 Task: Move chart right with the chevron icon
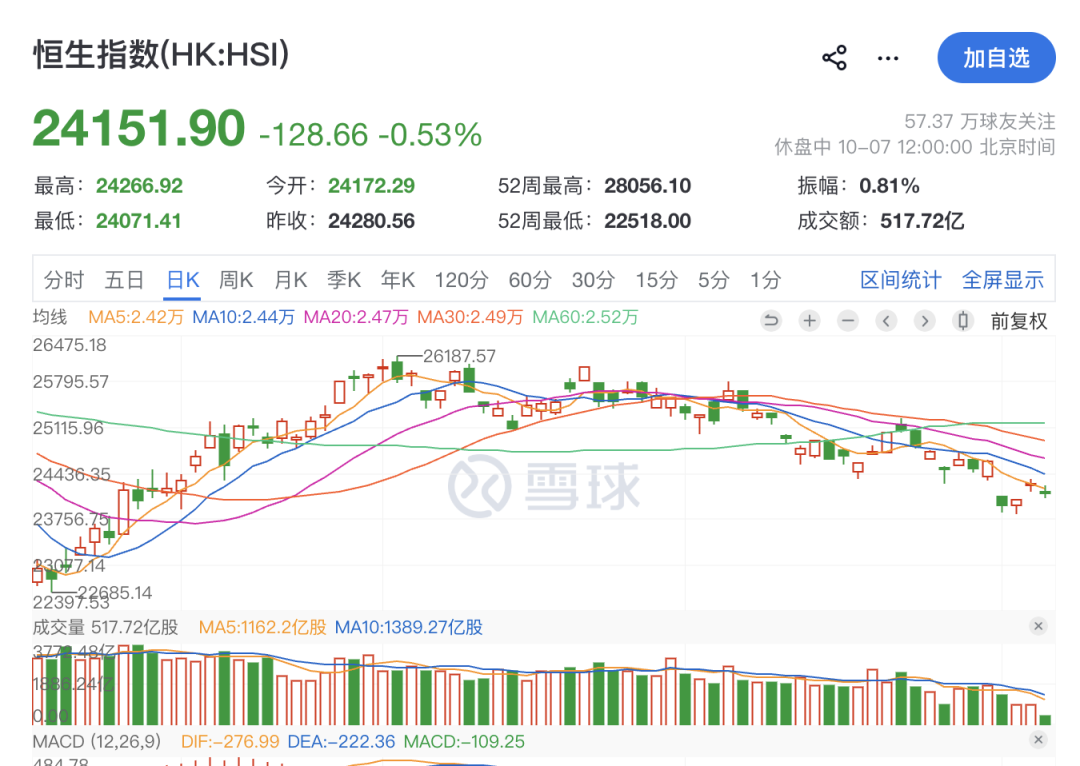[925, 320]
